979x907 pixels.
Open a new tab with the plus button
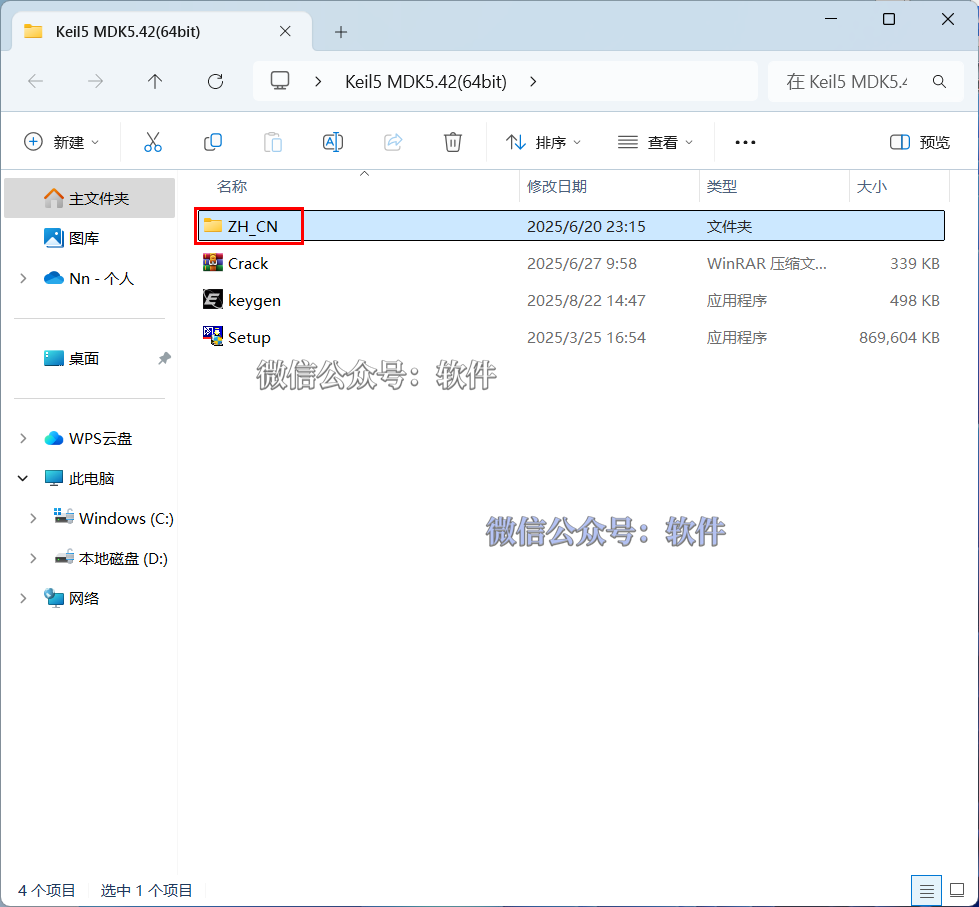pos(341,32)
